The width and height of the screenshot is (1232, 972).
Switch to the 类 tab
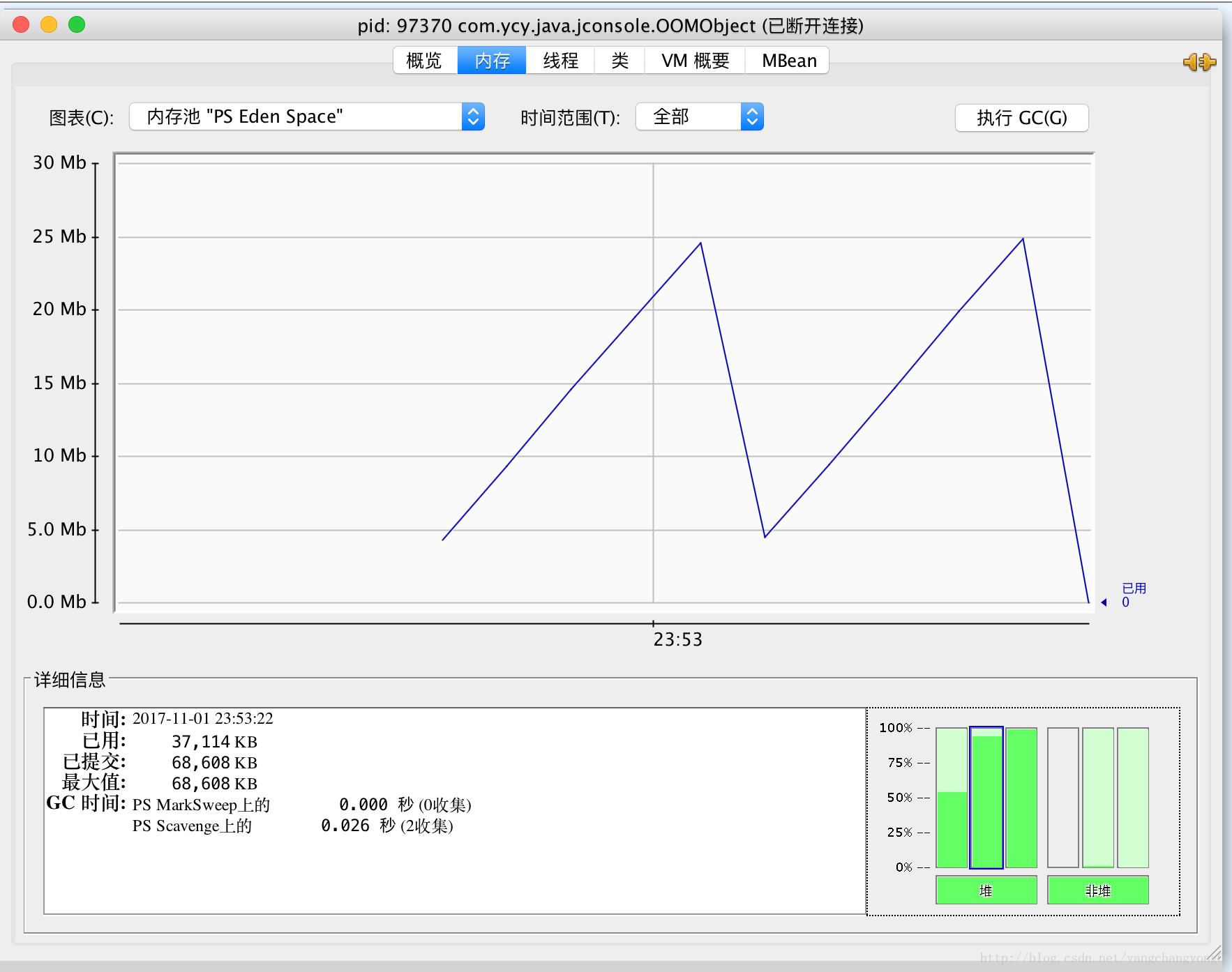click(619, 61)
